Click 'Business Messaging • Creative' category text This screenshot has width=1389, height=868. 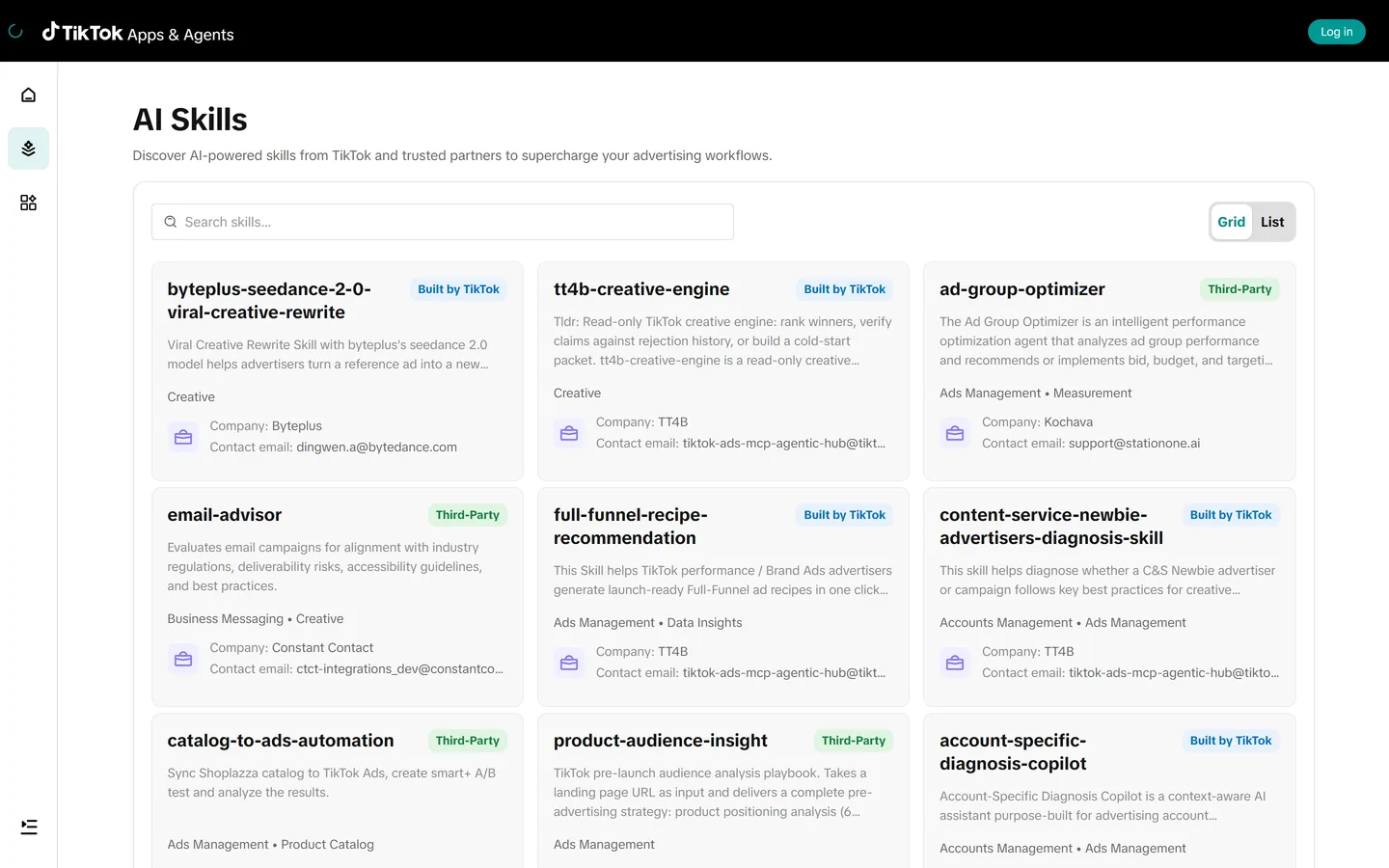pyautogui.click(x=256, y=619)
